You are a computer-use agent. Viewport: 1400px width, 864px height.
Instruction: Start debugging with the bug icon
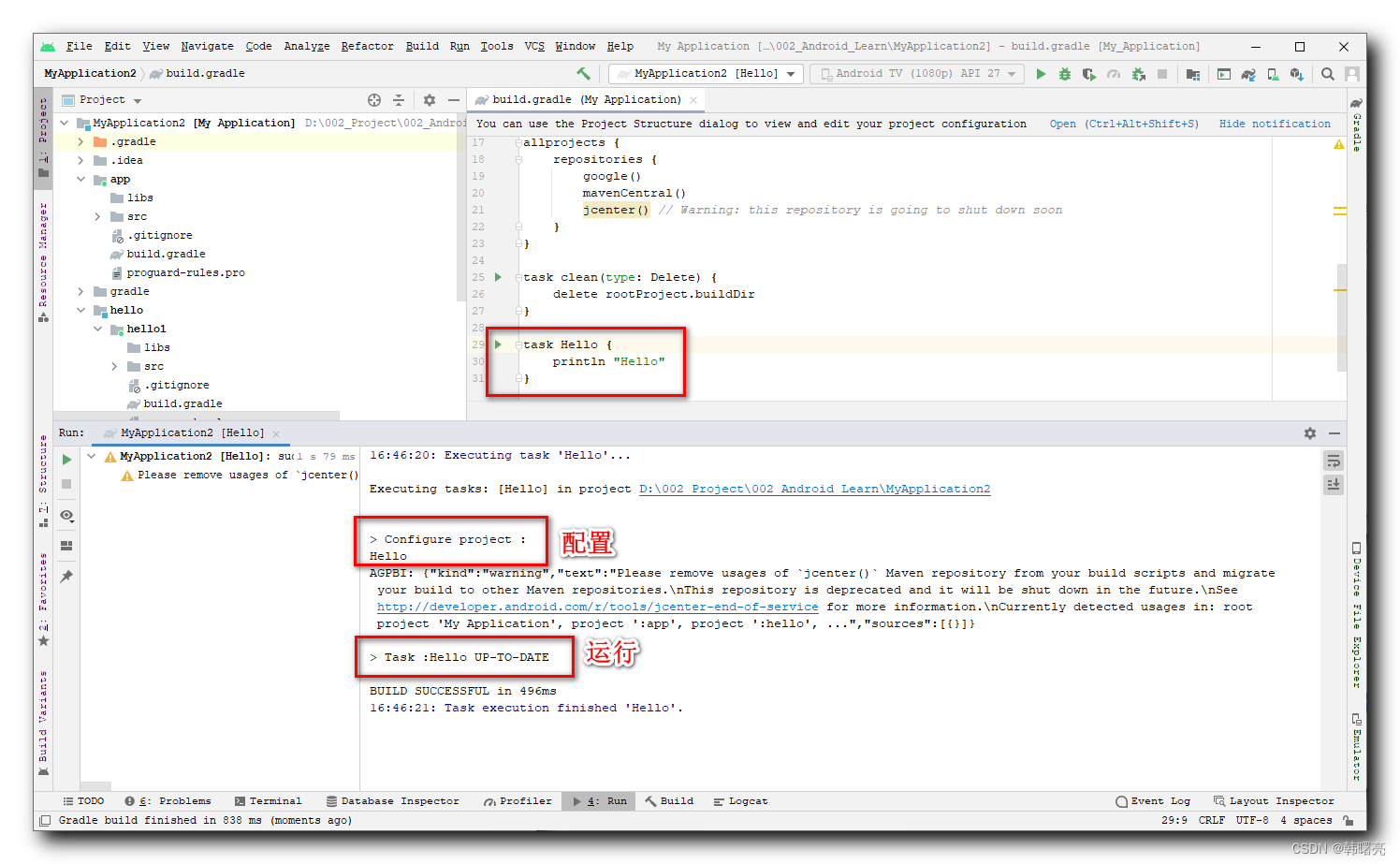tap(1065, 74)
